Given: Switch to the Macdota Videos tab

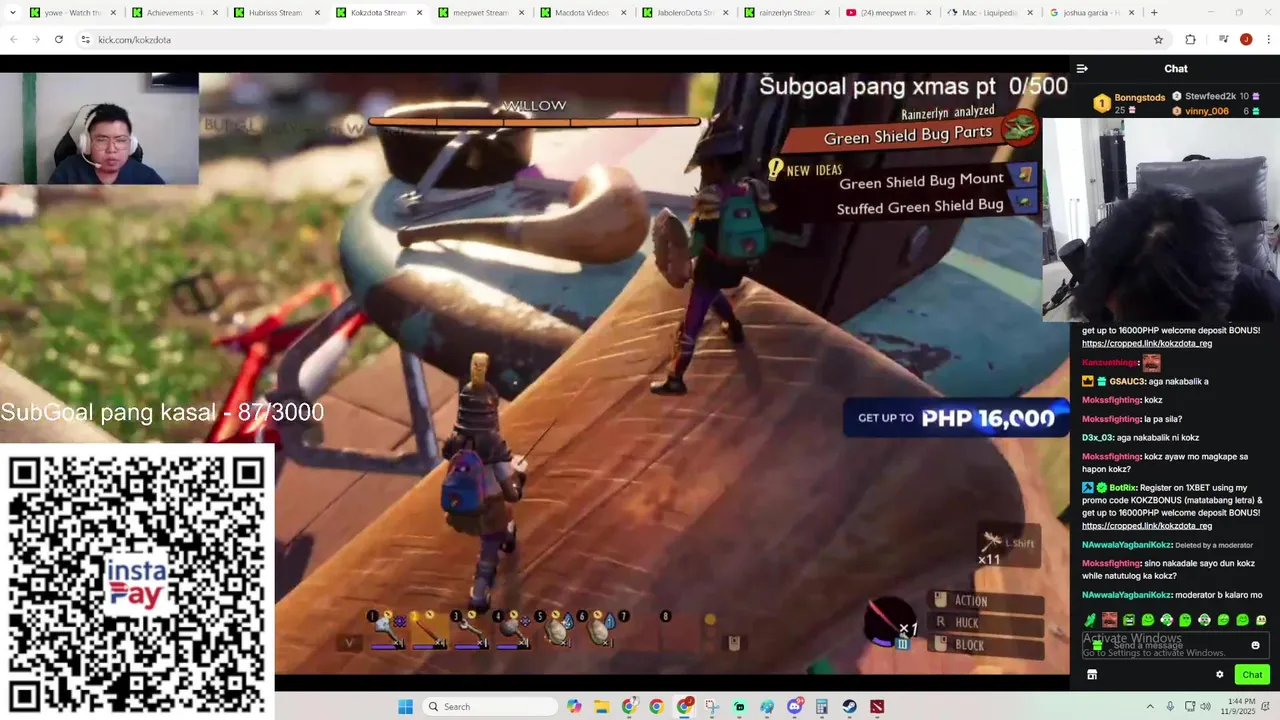Looking at the screenshot, I should click(582, 13).
